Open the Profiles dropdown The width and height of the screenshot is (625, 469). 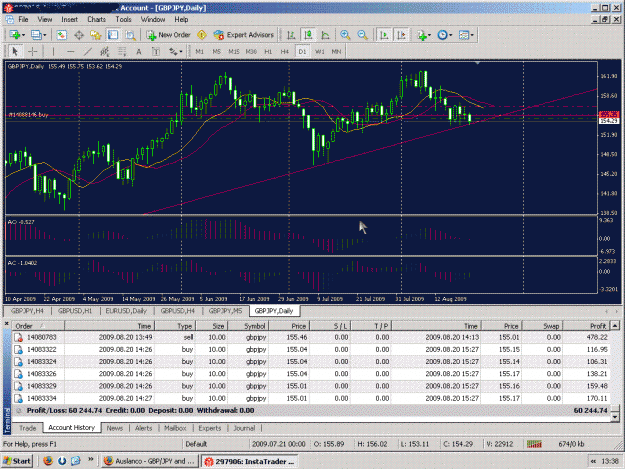click(x=39, y=35)
